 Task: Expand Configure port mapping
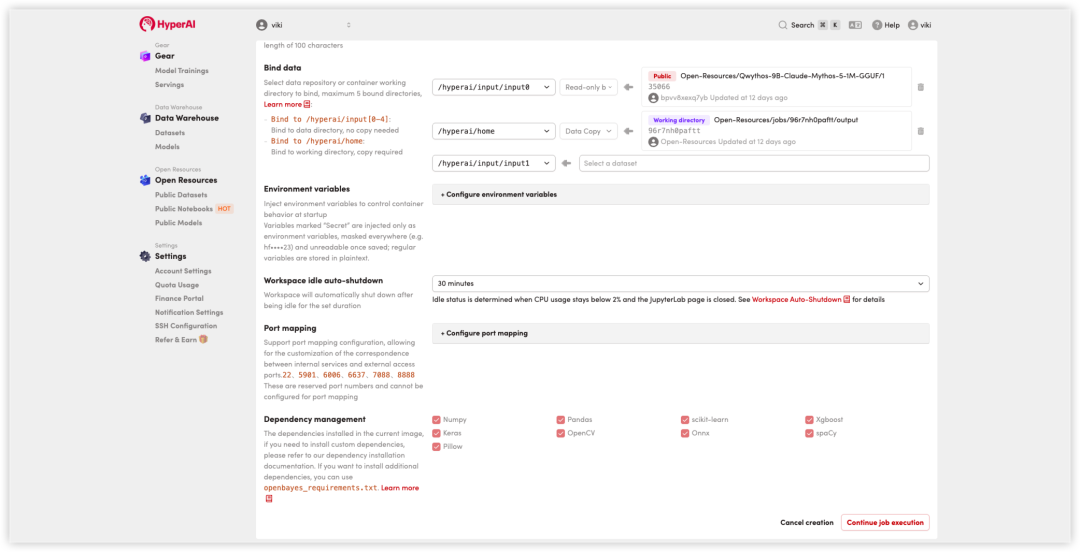click(681, 333)
